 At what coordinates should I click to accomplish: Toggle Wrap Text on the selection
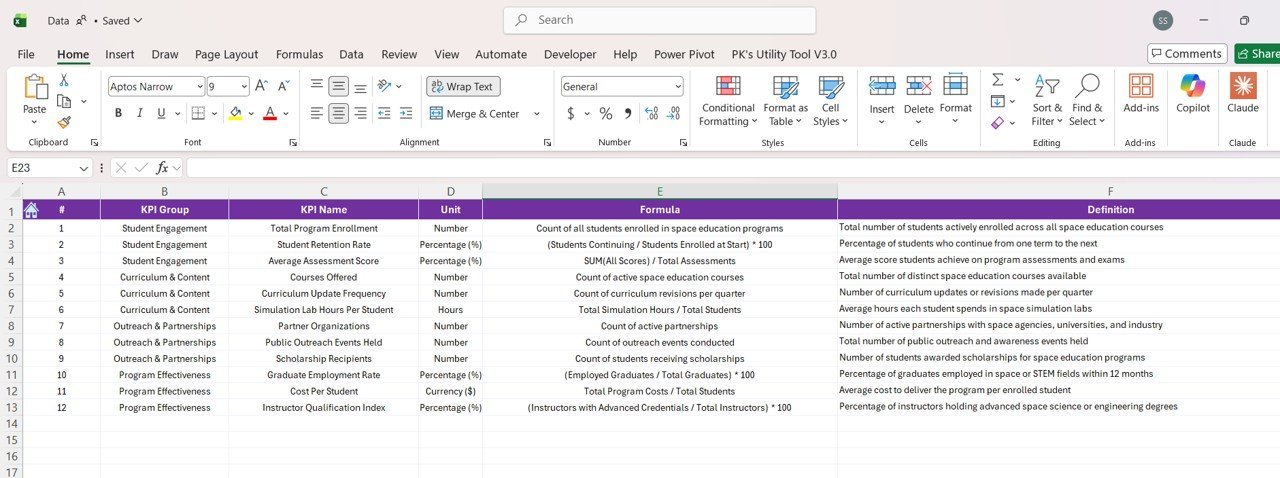463,87
